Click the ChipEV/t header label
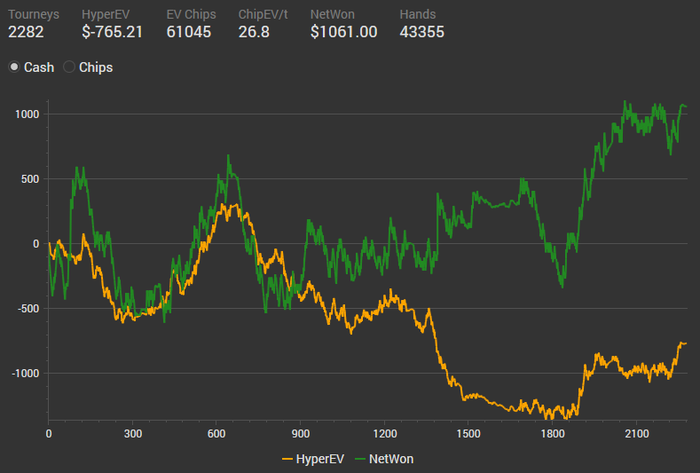 click(263, 14)
